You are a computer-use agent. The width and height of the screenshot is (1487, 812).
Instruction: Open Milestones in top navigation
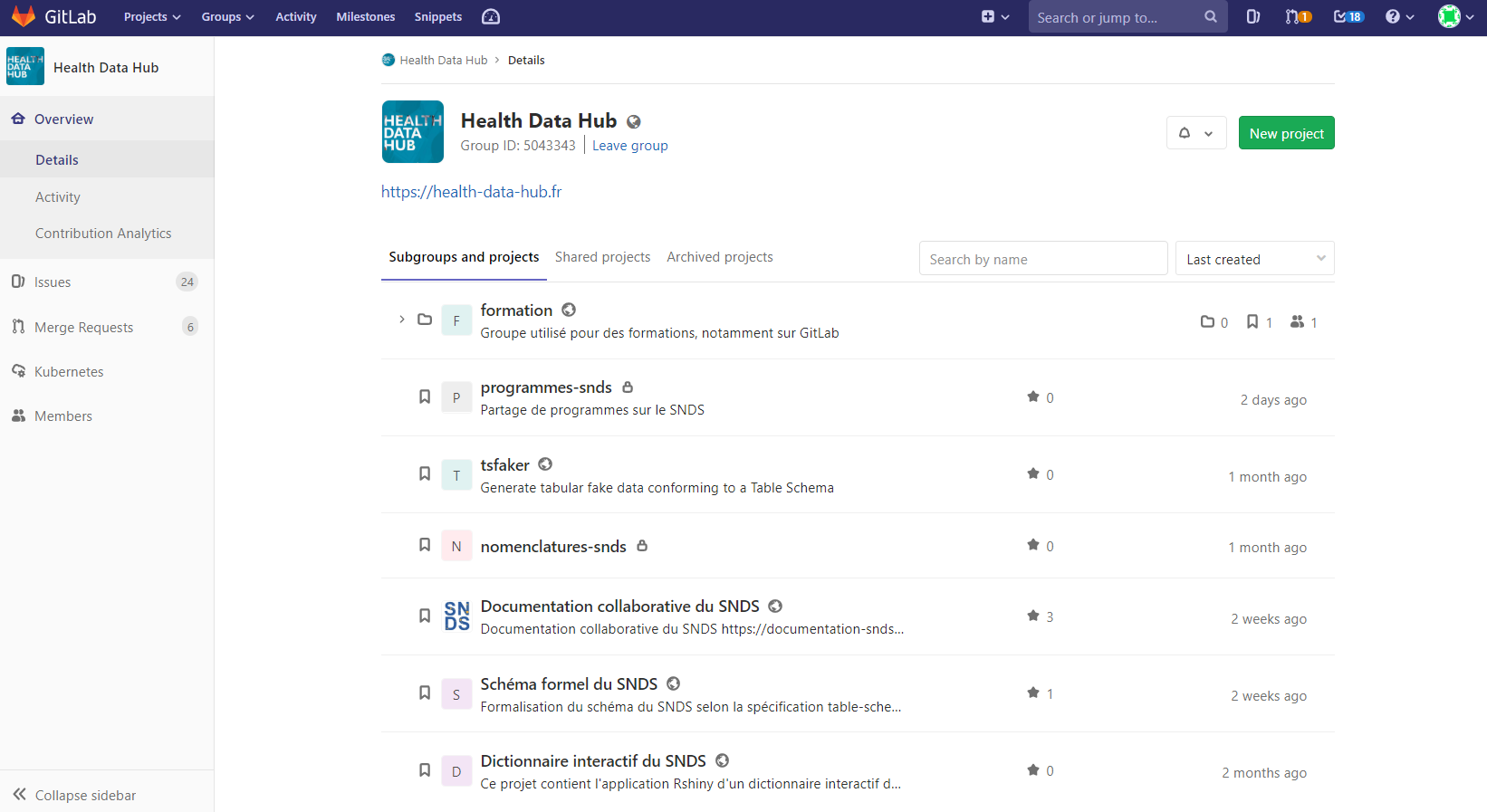[366, 17]
